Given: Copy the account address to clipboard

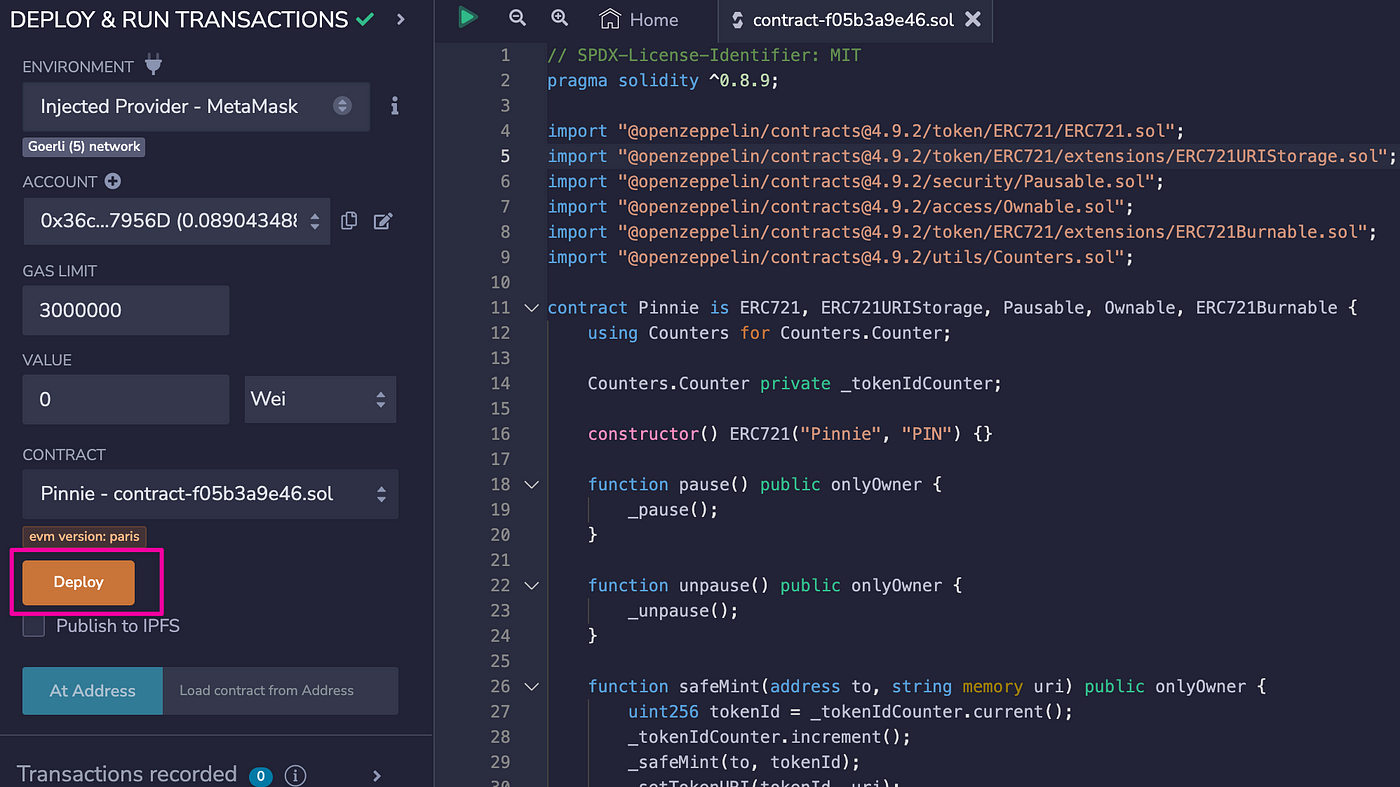Looking at the screenshot, I should 349,221.
